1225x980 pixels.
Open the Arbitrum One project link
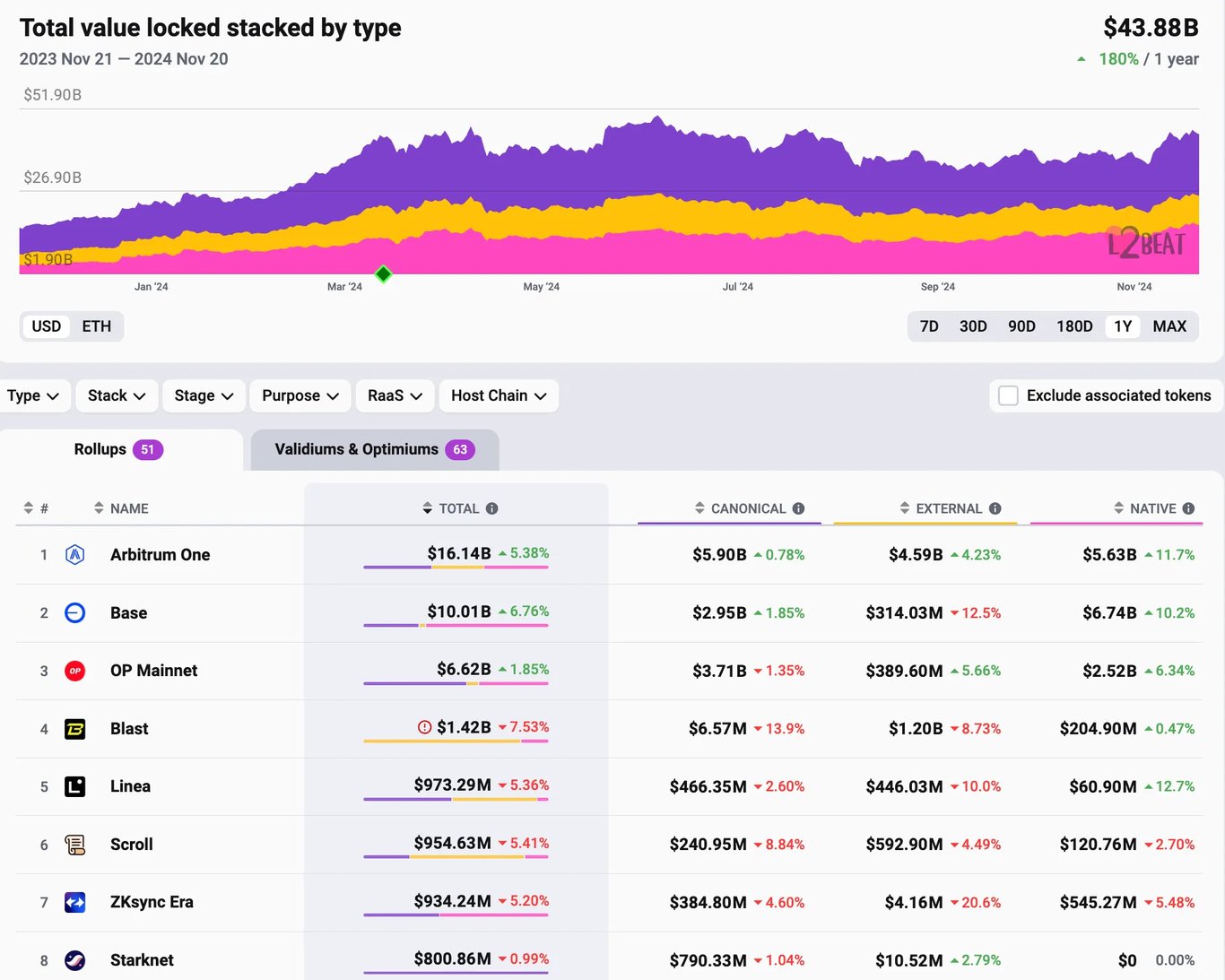coord(161,555)
